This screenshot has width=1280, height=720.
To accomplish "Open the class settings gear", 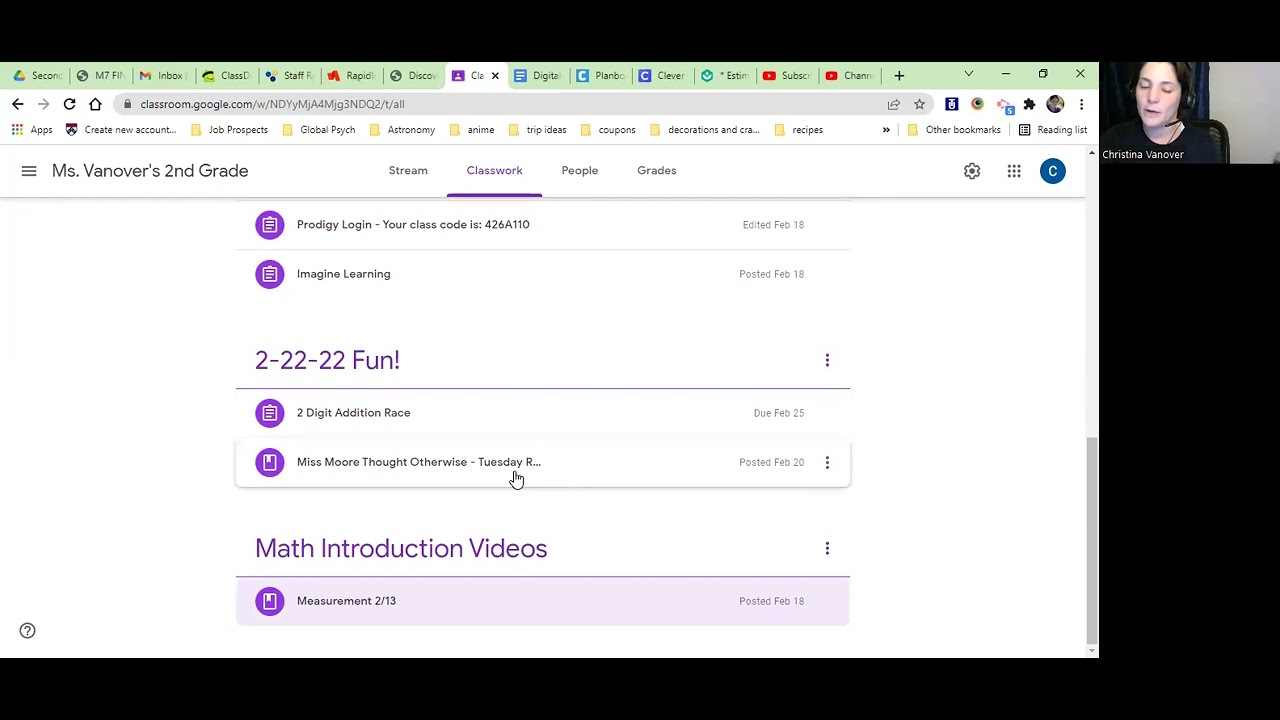I will point(972,171).
